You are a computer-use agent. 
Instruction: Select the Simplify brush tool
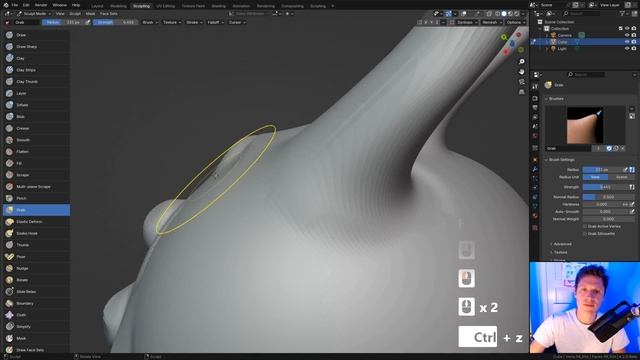point(36,327)
